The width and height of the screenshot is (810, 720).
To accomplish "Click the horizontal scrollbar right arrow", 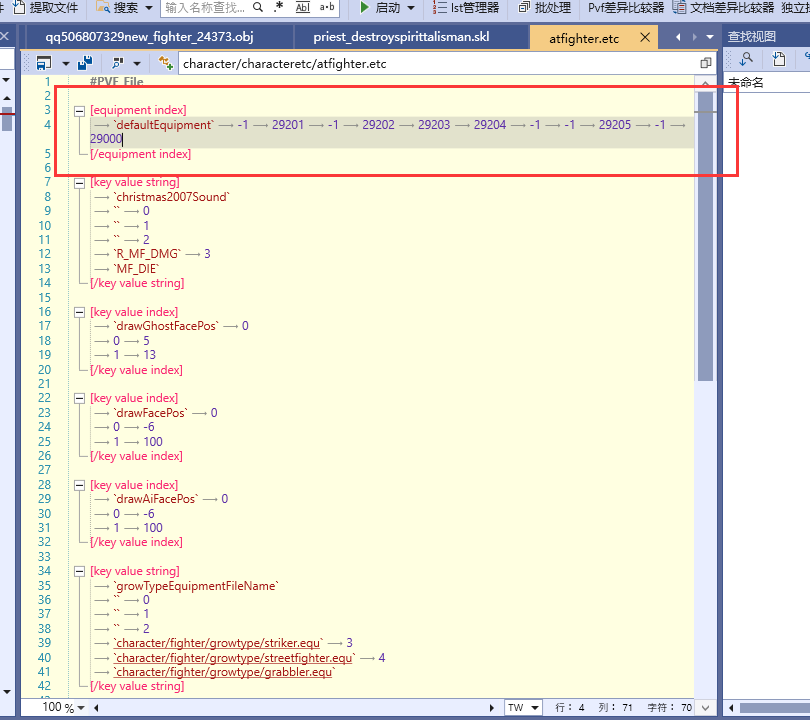I will pos(492,708).
